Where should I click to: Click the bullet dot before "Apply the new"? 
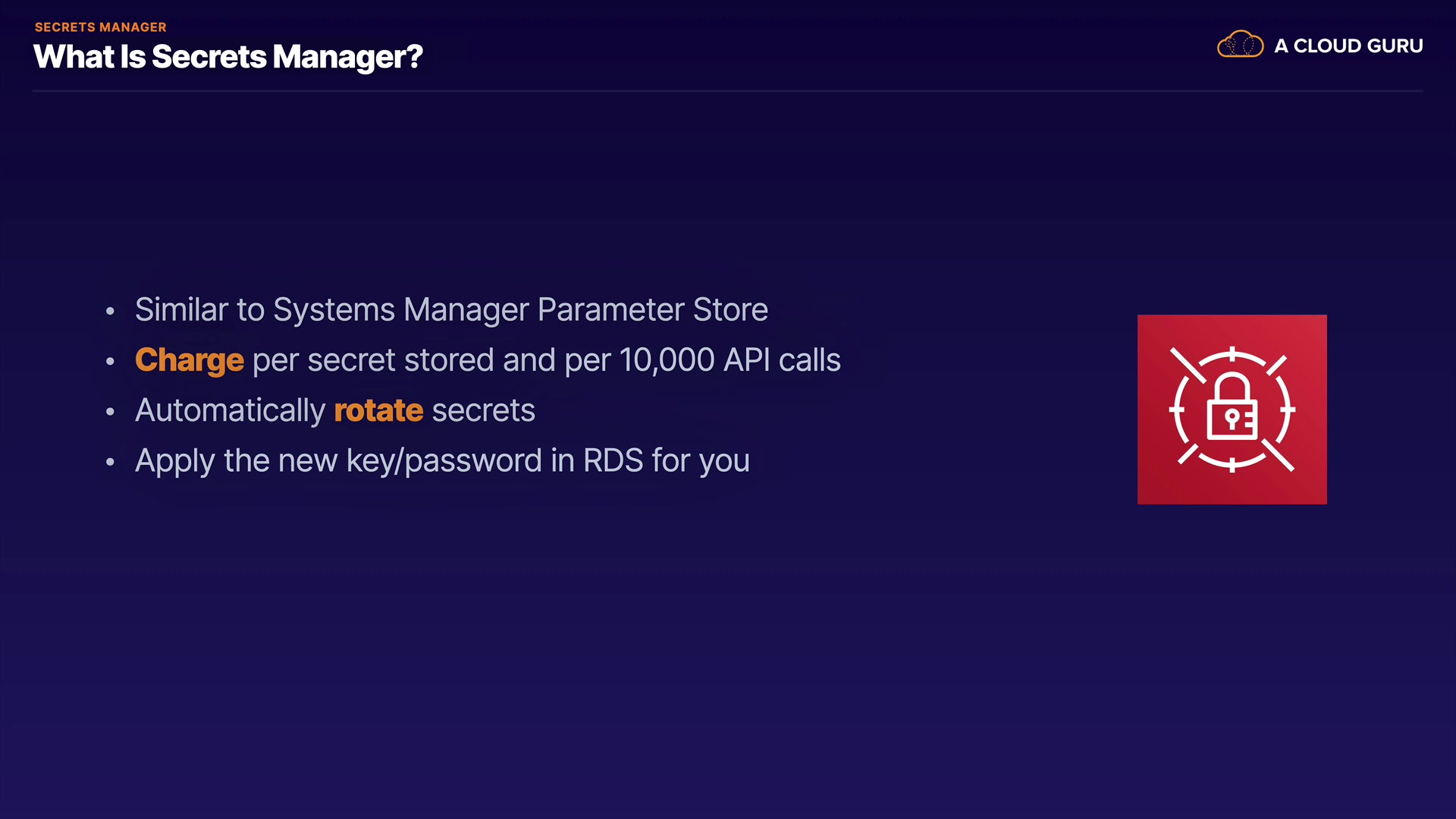point(111,462)
